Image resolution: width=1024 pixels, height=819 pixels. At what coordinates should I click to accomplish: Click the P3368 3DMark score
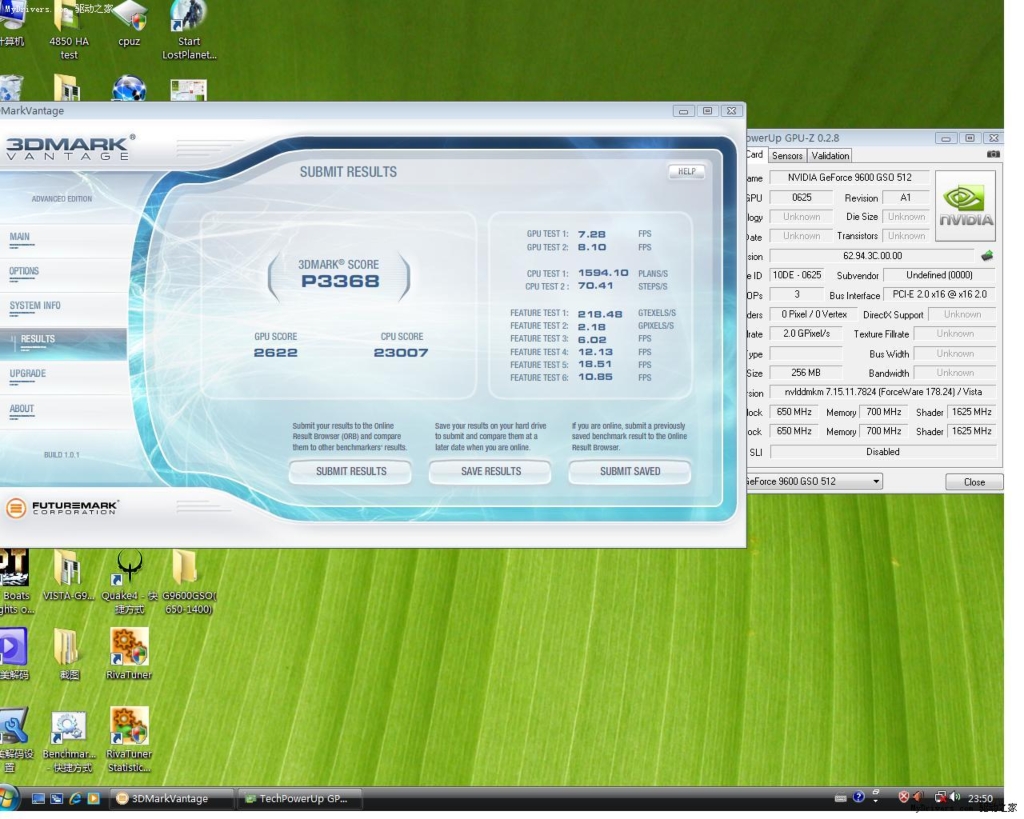(x=340, y=281)
